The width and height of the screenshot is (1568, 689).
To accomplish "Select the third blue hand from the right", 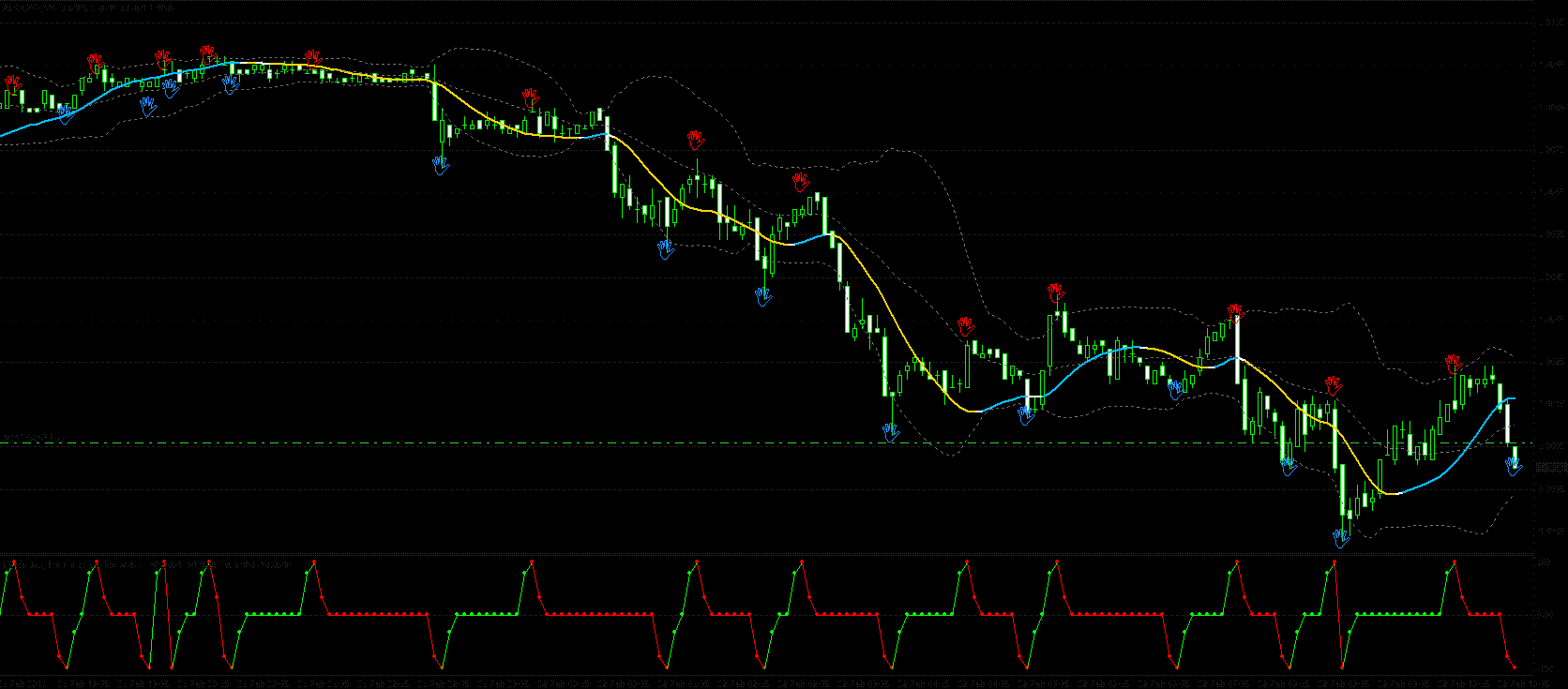I will [x=1289, y=466].
